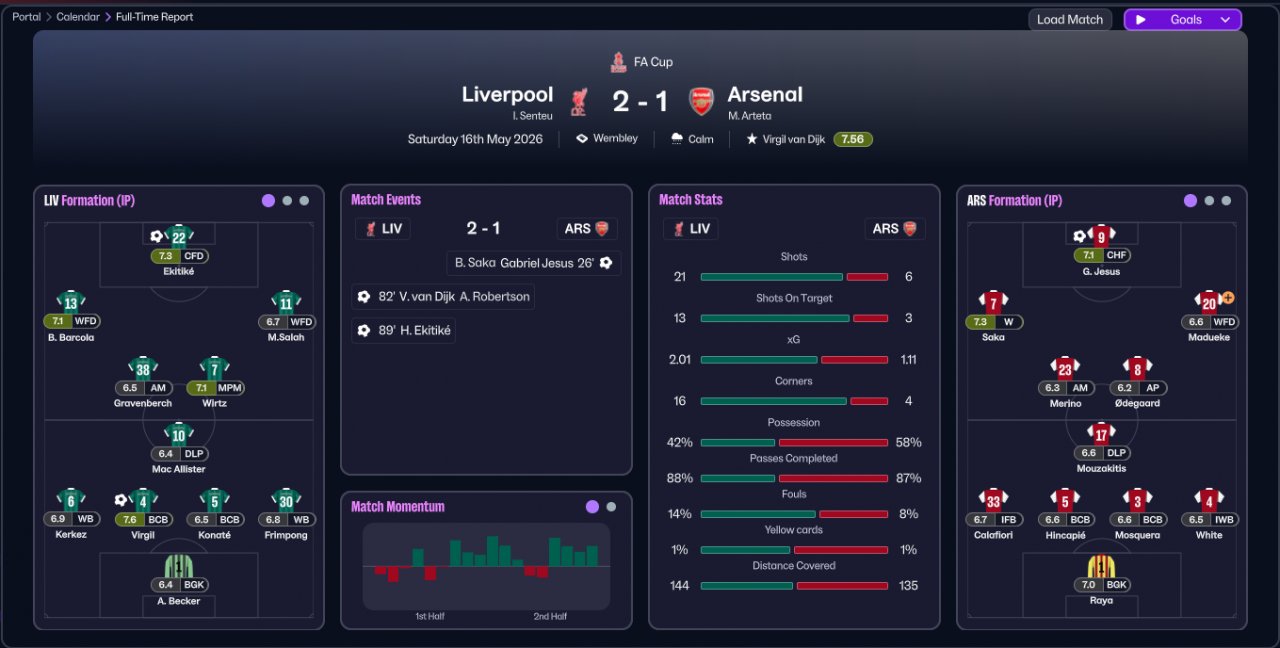Select first purple dot in LIV Formation panel
Image resolution: width=1280 pixels, height=648 pixels.
(268, 200)
